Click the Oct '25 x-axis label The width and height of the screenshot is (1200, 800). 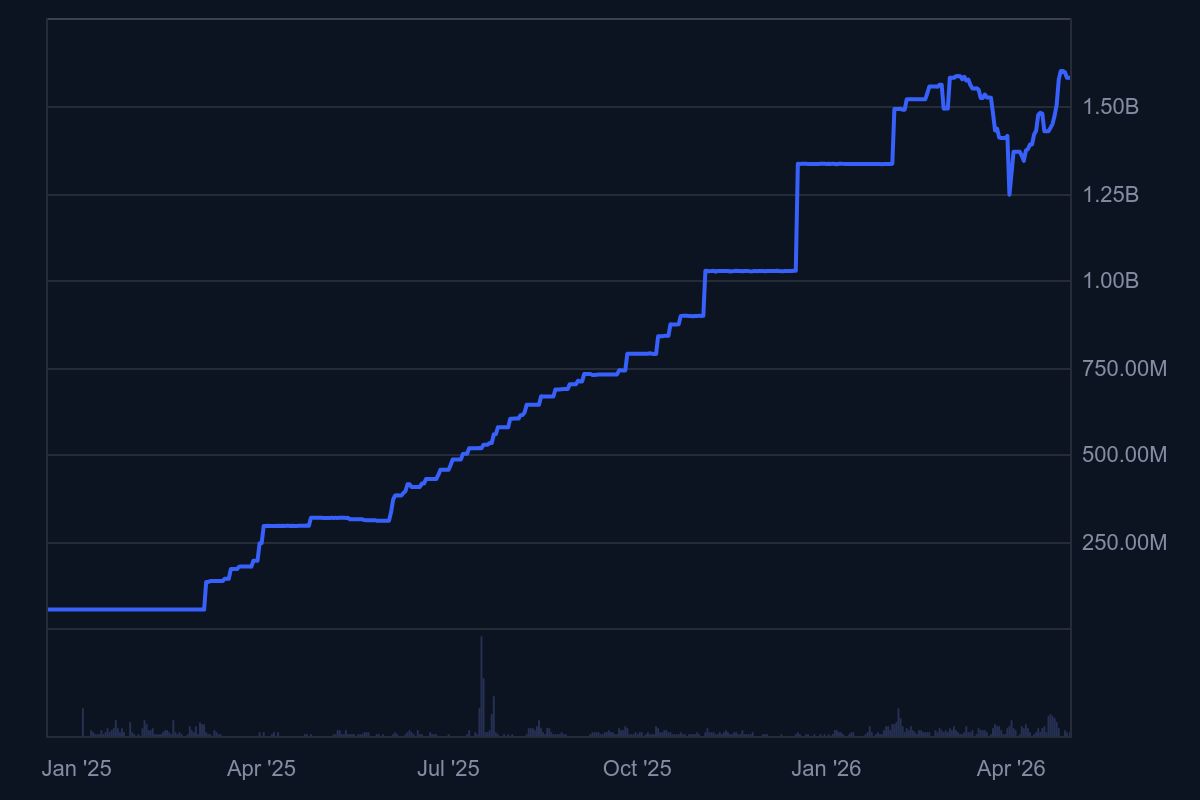click(637, 769)
